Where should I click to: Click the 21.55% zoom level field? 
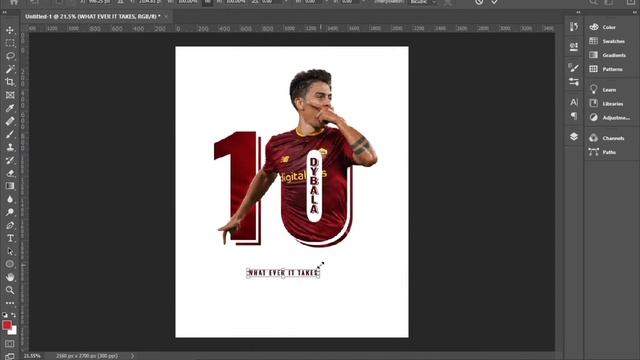[32, 356]
